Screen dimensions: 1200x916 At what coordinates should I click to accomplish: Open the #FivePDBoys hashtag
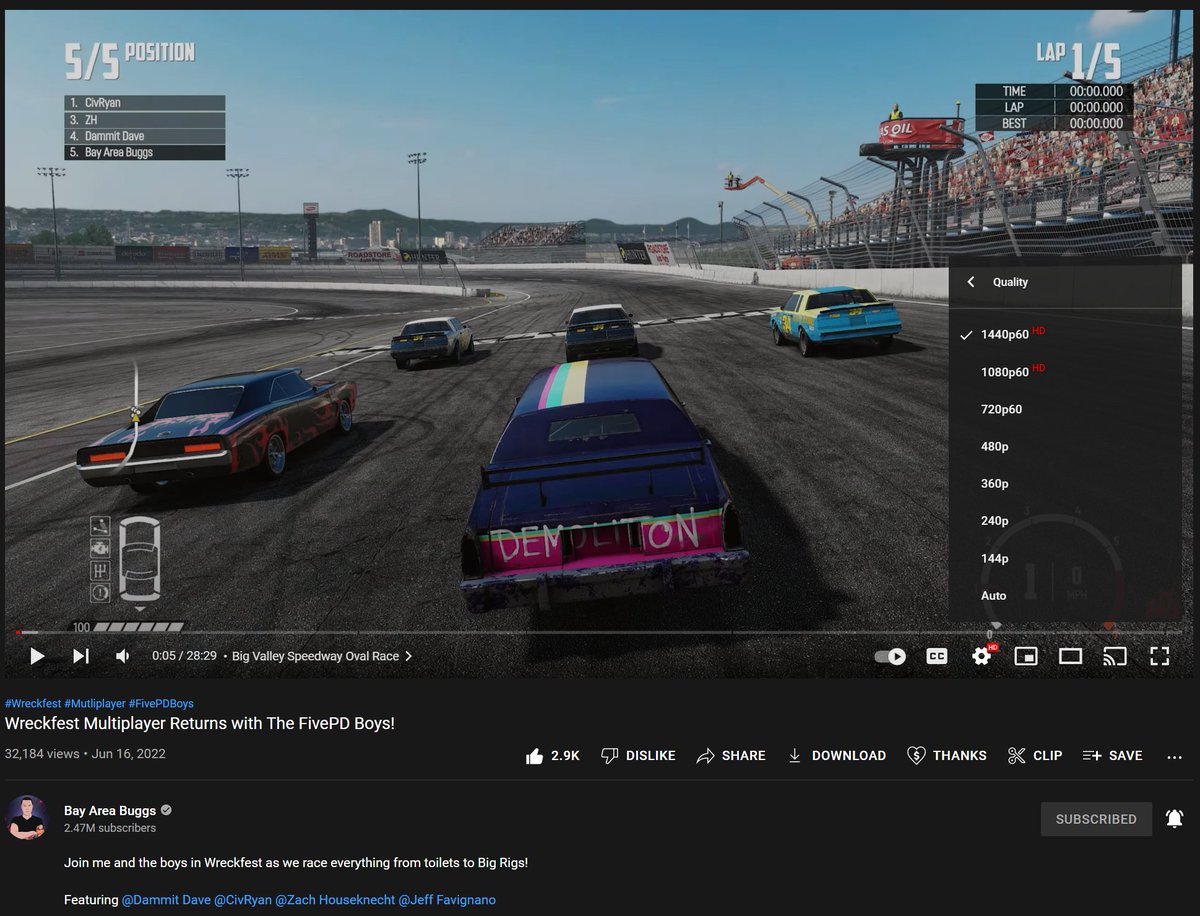161,704
